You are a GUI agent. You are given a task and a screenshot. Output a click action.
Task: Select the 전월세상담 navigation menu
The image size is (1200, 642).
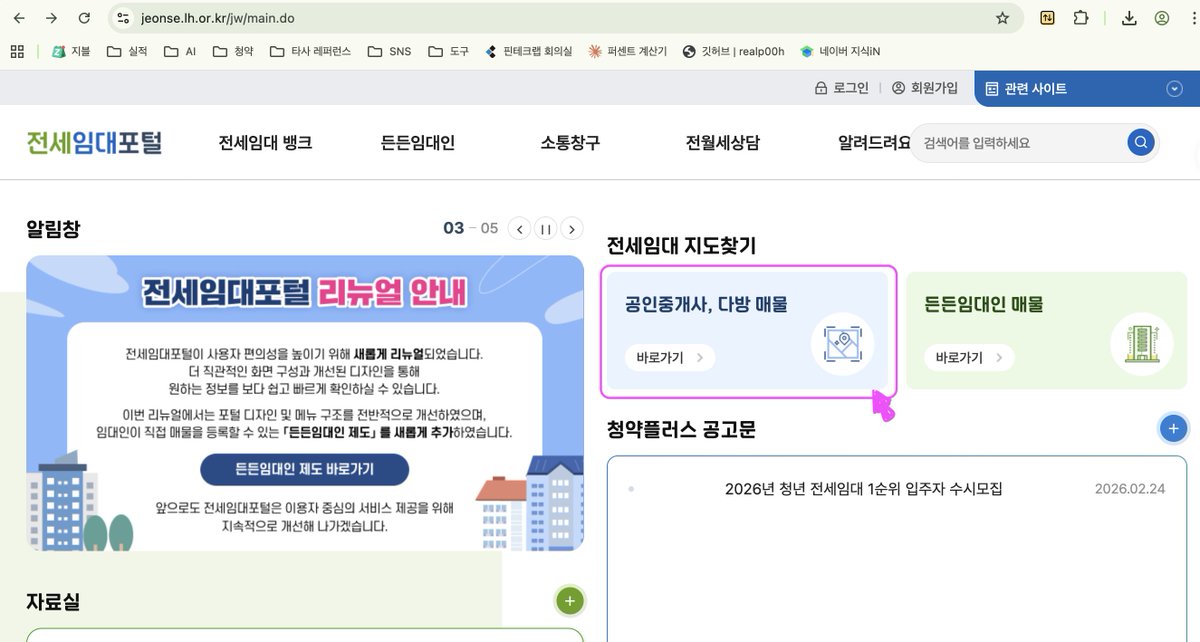[x=721, y=142]
